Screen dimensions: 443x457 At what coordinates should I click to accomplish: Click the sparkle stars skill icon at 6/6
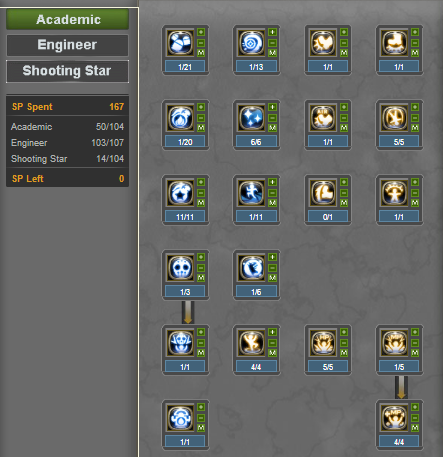pyautogui.click(x=251, y=117)
